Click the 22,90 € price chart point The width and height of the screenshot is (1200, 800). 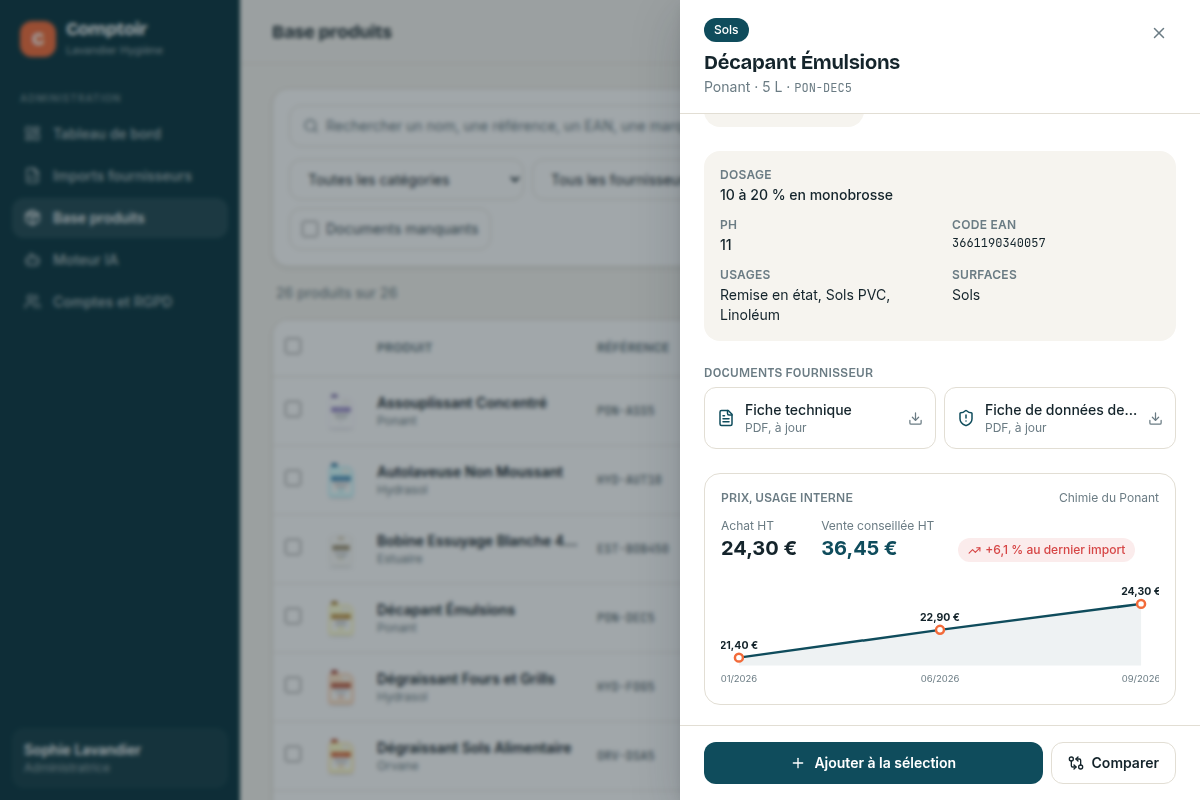[x=940, y=630]
